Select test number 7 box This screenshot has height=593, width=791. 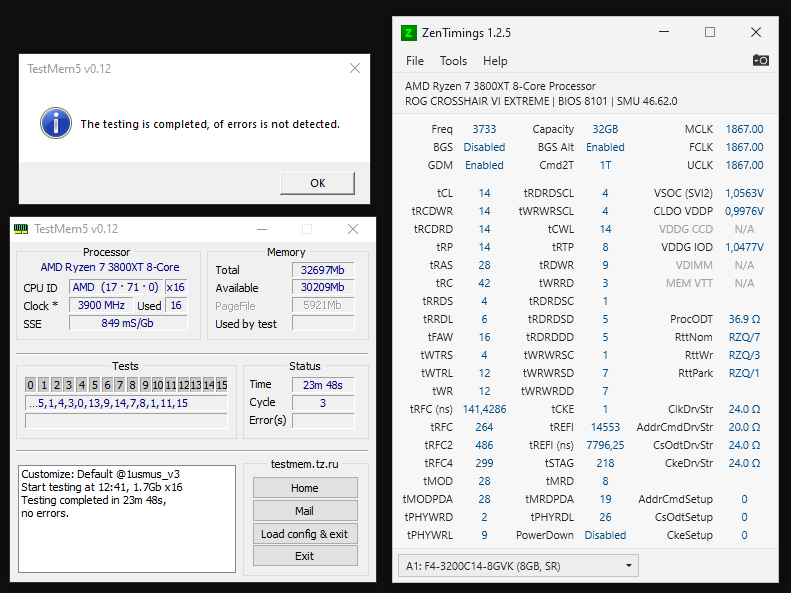tap(120, 385)
